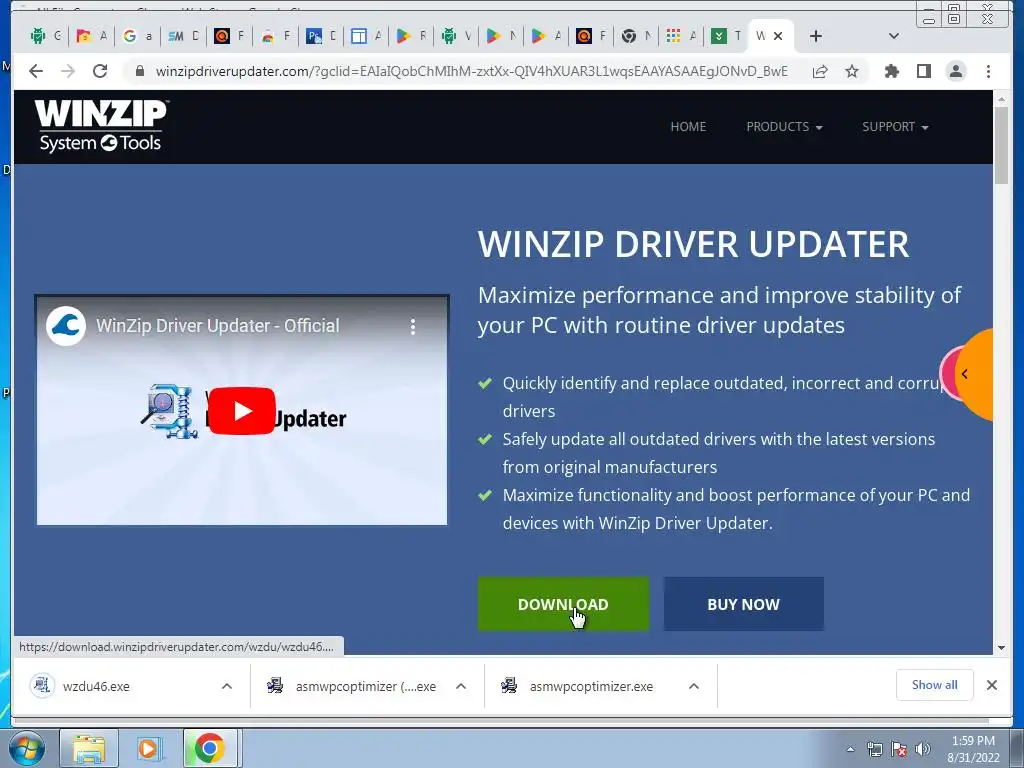Click the BUY NOW button
1024x768 pixels.
743,603
